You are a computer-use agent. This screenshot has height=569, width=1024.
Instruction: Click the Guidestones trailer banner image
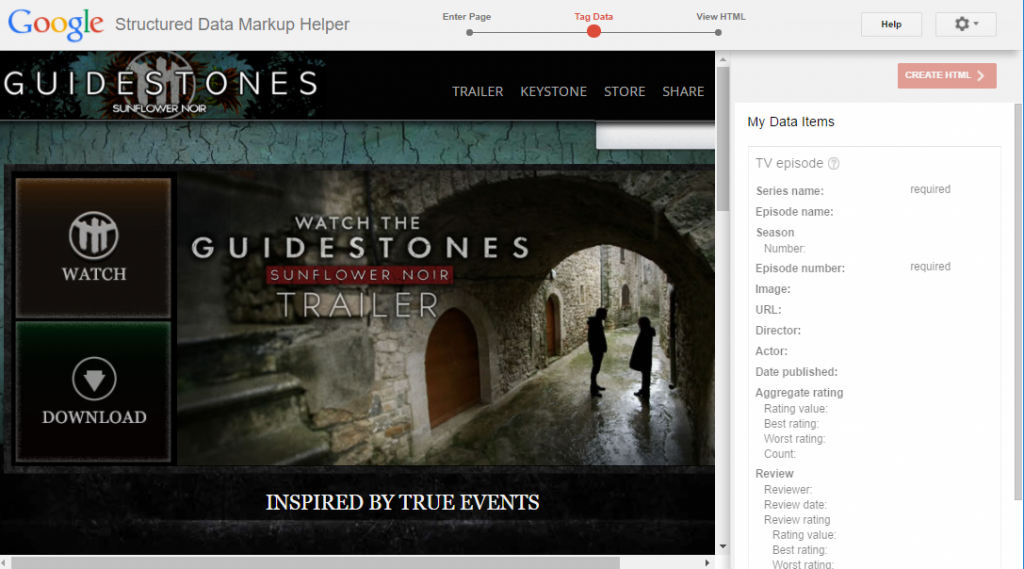tap(445, 317)
